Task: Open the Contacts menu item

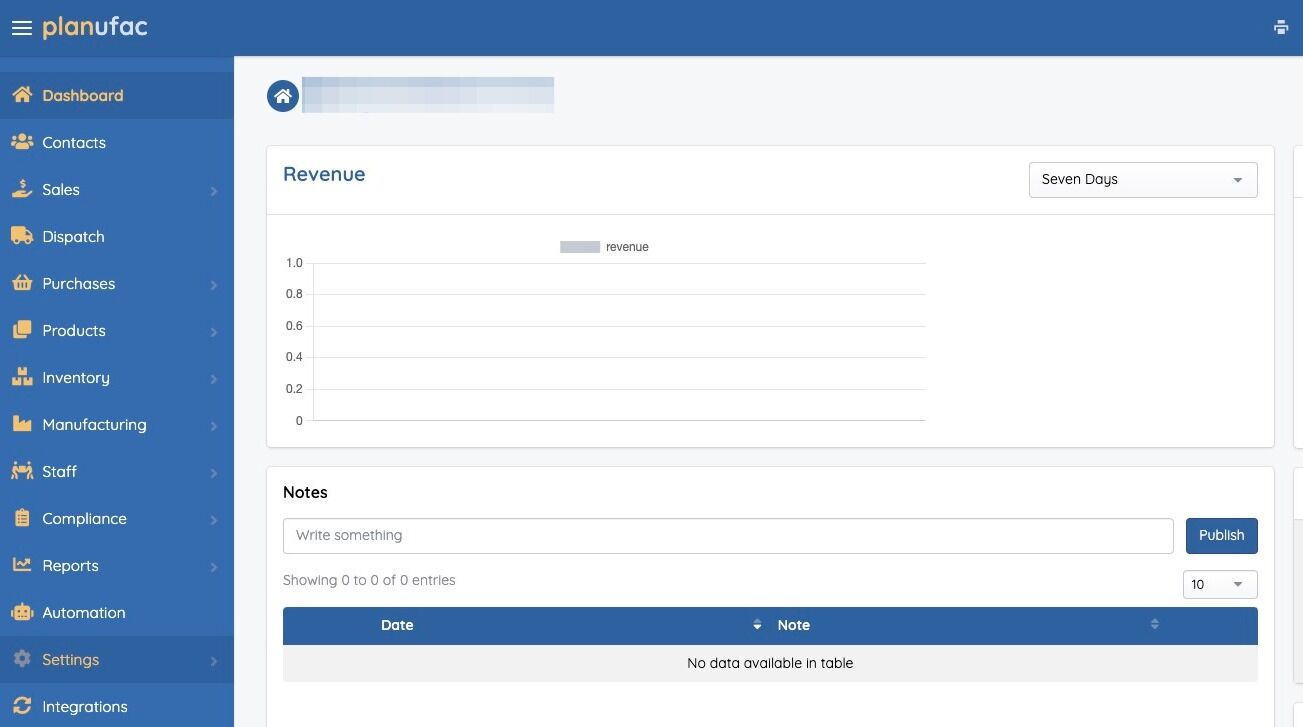Action: pyautogui.click(x=117, y=142)
